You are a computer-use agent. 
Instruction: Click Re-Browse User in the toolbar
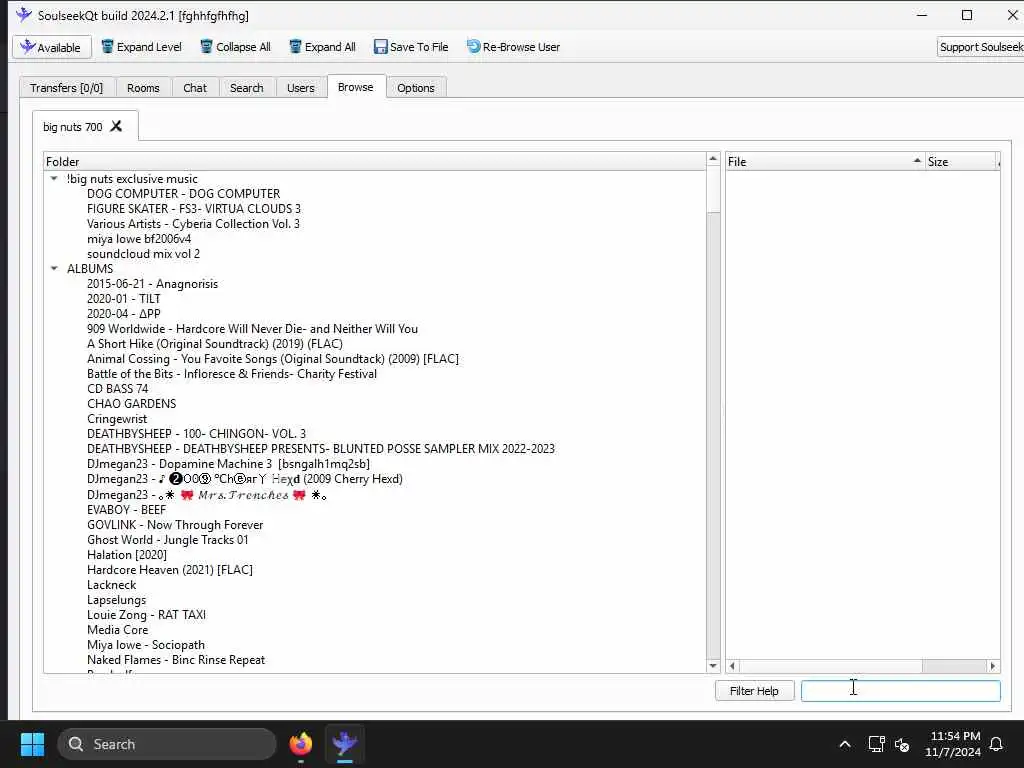513,47
